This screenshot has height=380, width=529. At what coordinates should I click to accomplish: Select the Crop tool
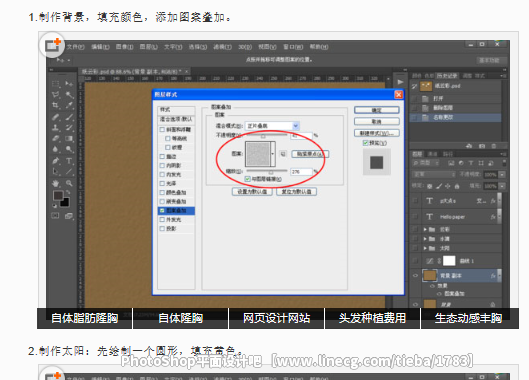coord(55,106)
